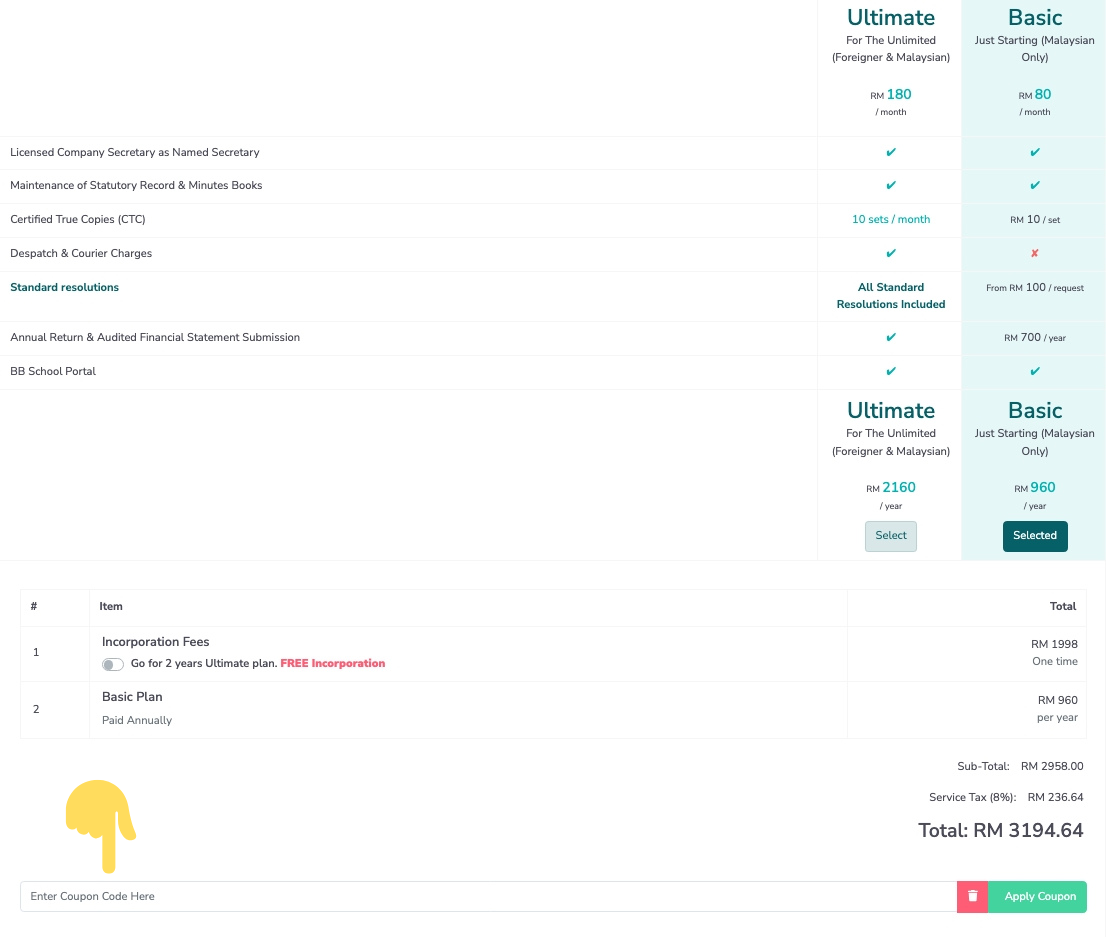Click Ultimate checkmark for Licensed Company Secretary row
1106x937 pixels.
[891, 152]
